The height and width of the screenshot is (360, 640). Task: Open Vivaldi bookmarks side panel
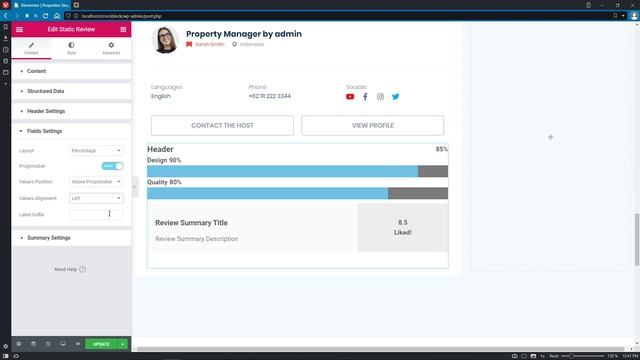5,27
